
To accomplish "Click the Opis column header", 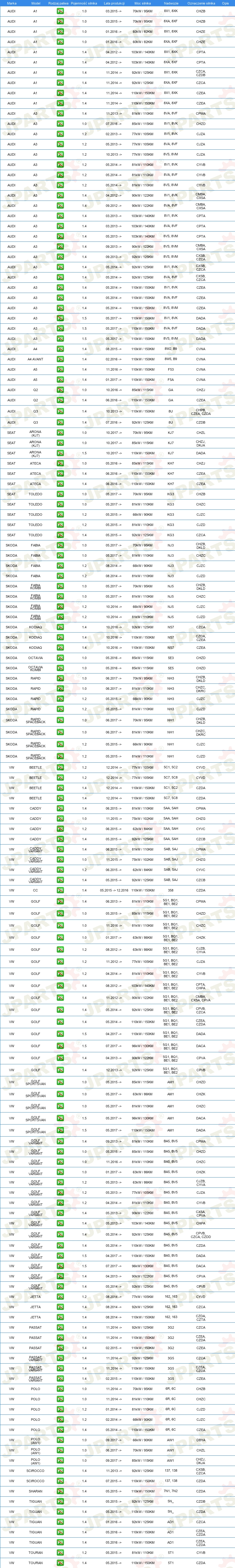I will (225, 3).
